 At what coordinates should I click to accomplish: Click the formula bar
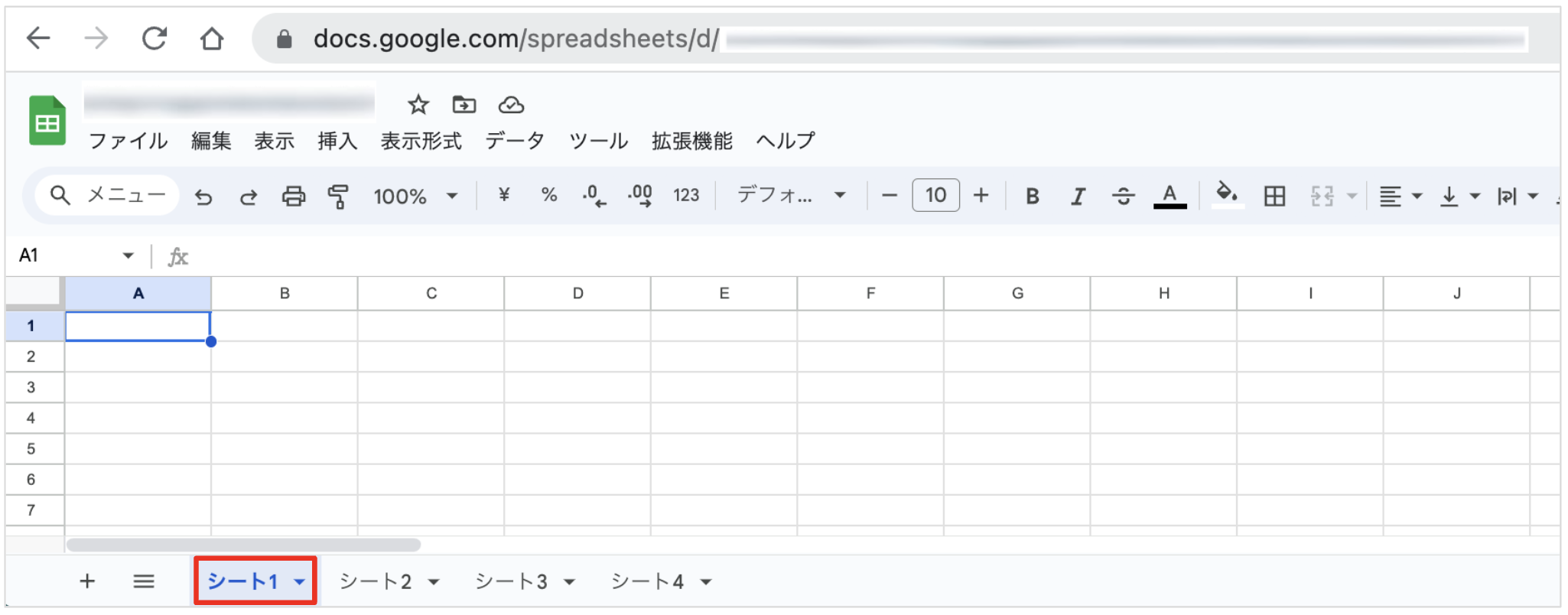(x=872, y=255)
